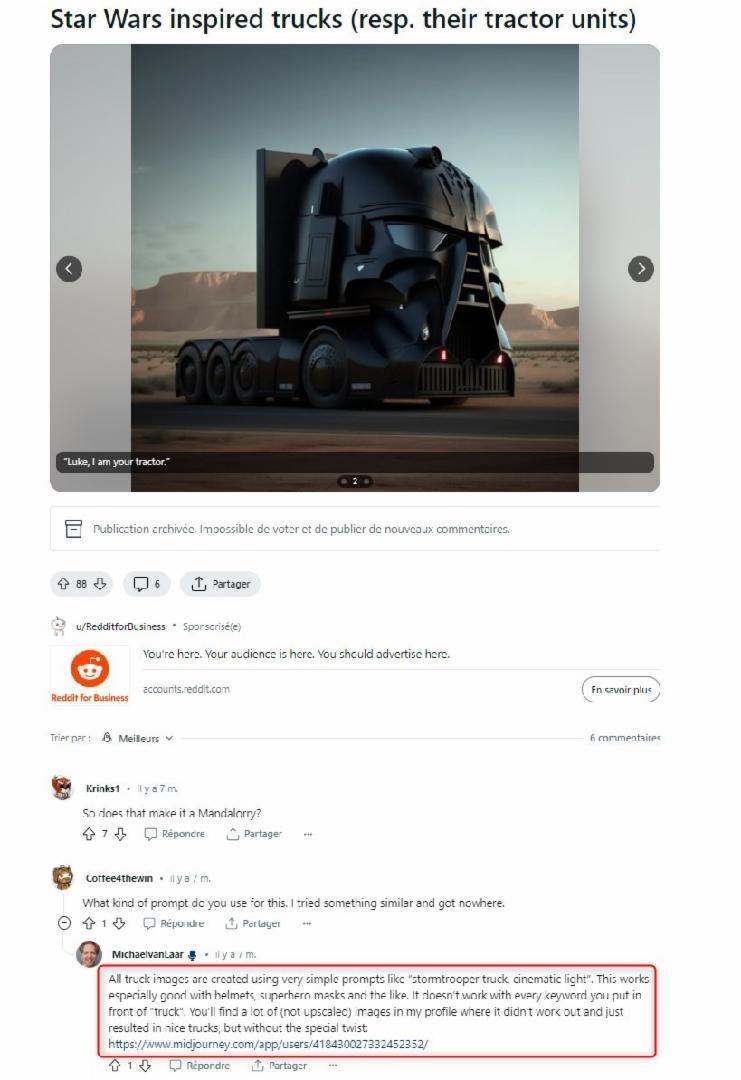Open Meilleurs sort dropdown
The width and height of the screenshot is (741, 1080).
[138, 738]
